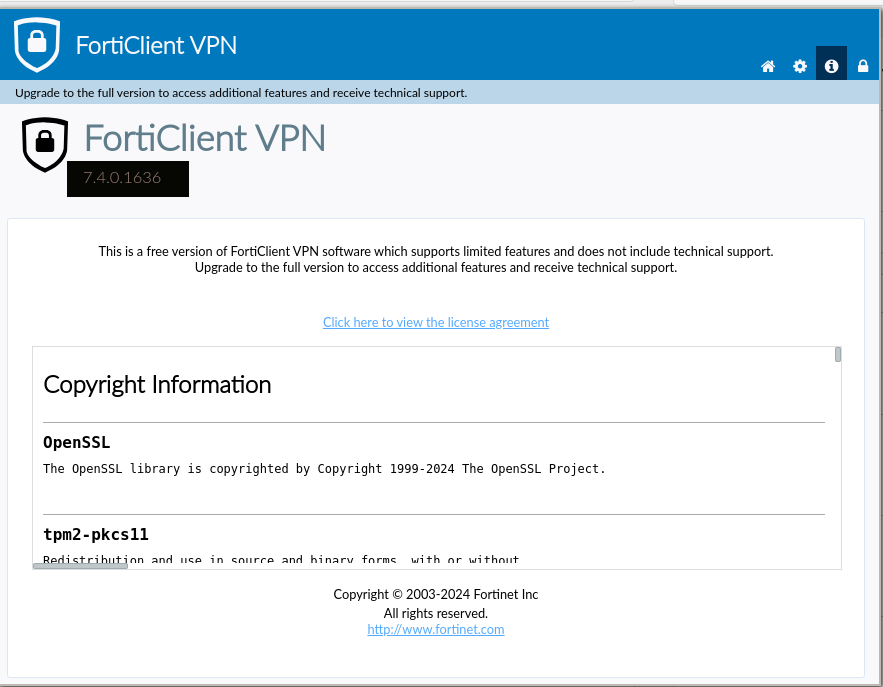Open the Settings gear icon

[x=800, y=66]
